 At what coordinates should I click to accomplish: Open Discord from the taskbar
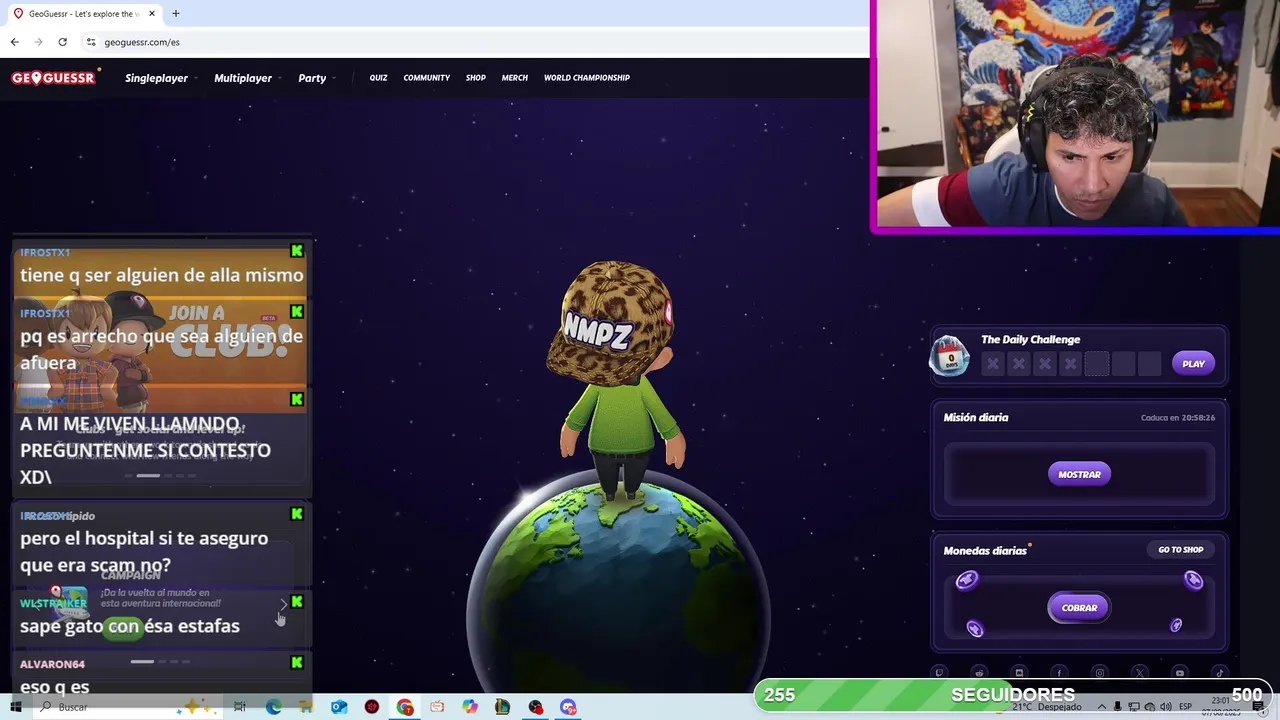[568, 707]
